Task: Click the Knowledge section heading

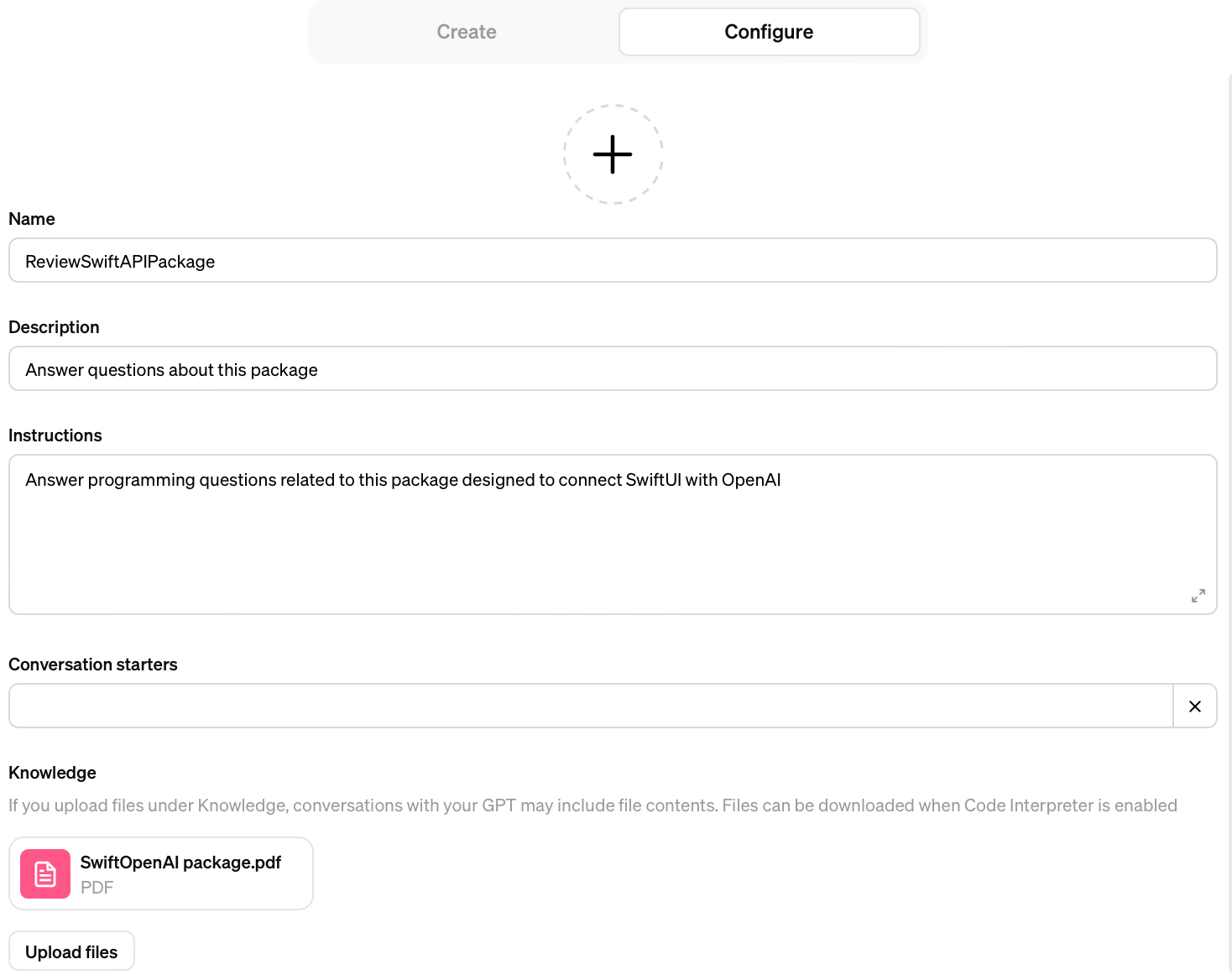Action: pyautogui.click(x=52, y=773)
